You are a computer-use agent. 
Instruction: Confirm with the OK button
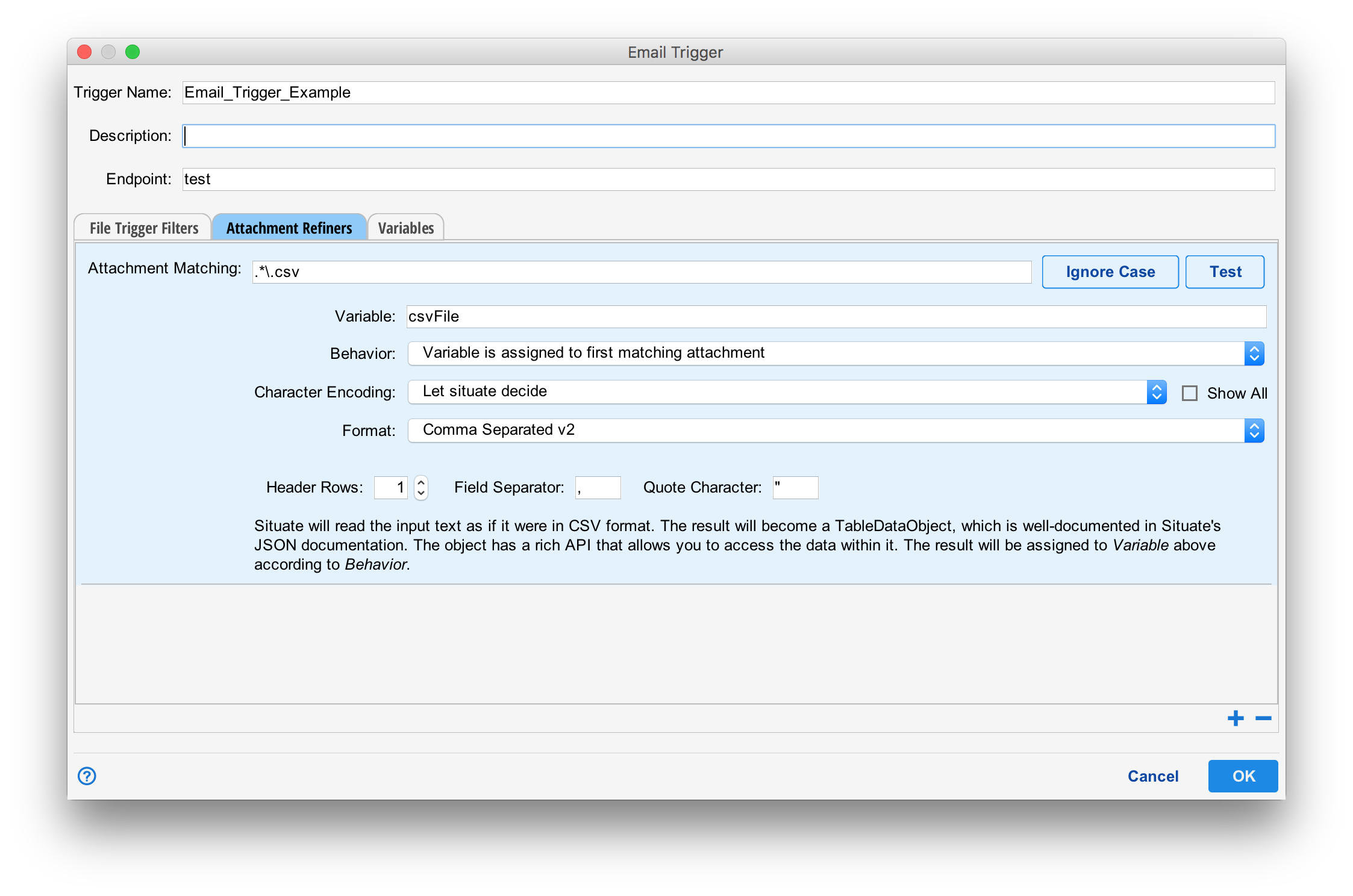(x=1243, y=776)
